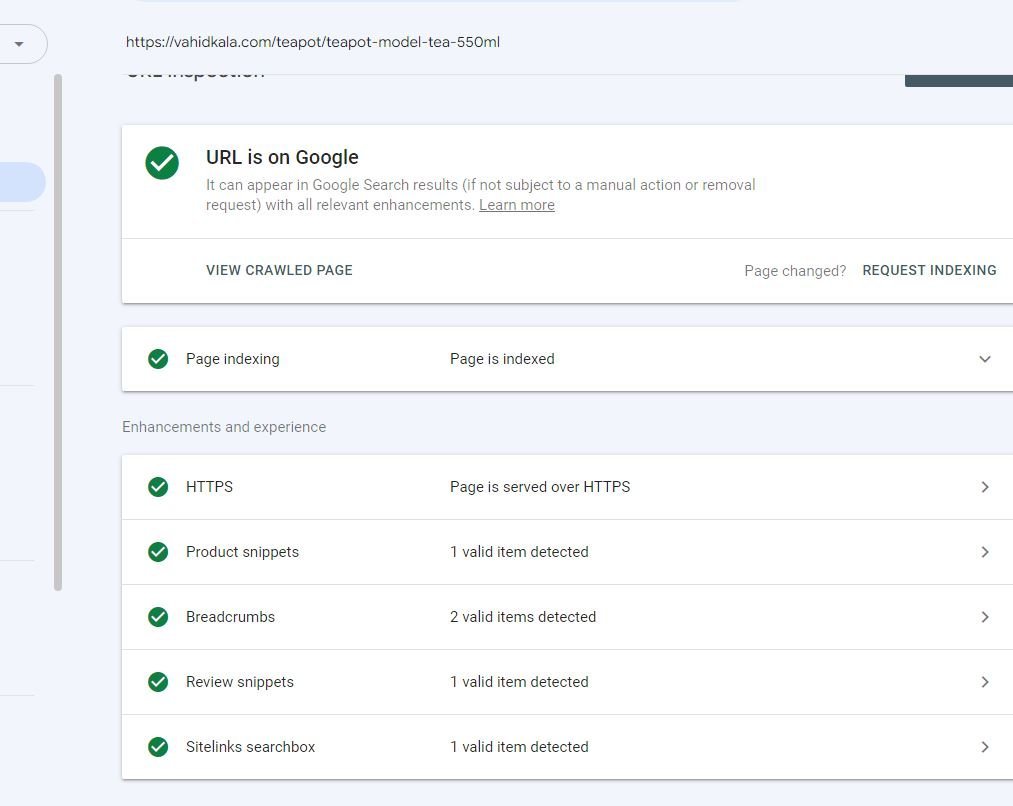Click the 'Review snippets' label
The image size is (1013, 806).
click(x=240, y=682)
